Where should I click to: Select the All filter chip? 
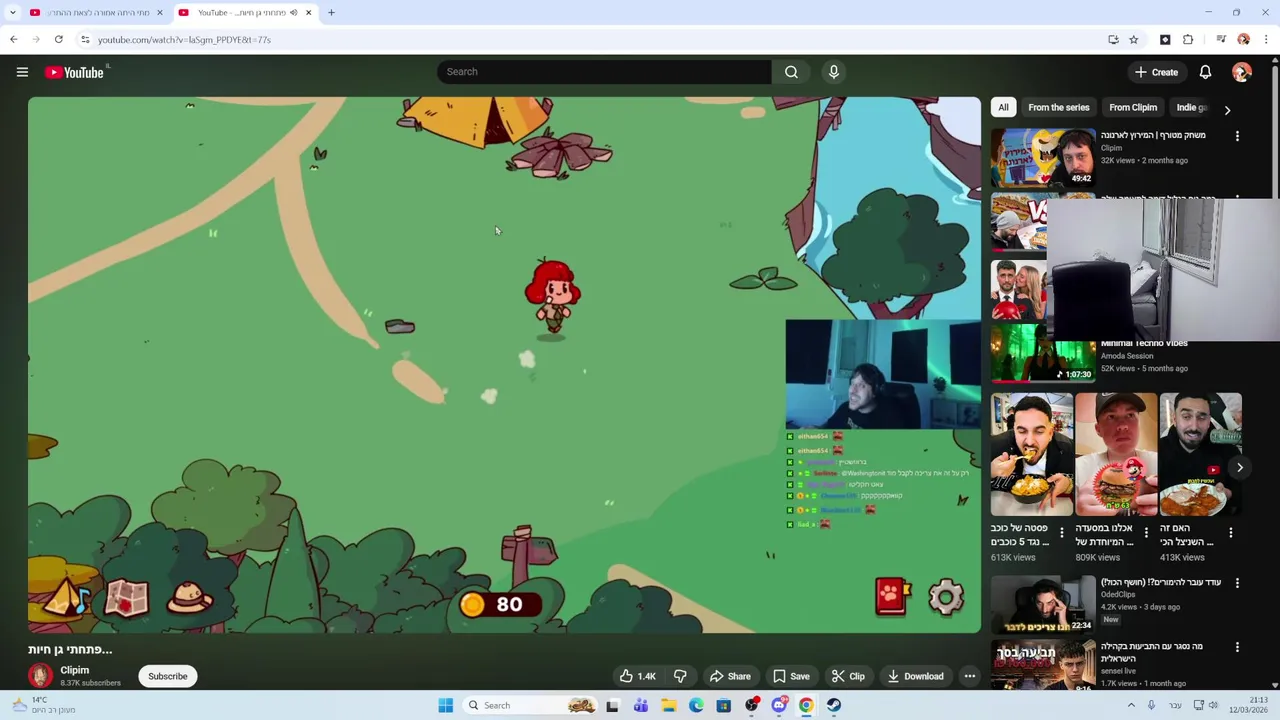click(1003, 108)
